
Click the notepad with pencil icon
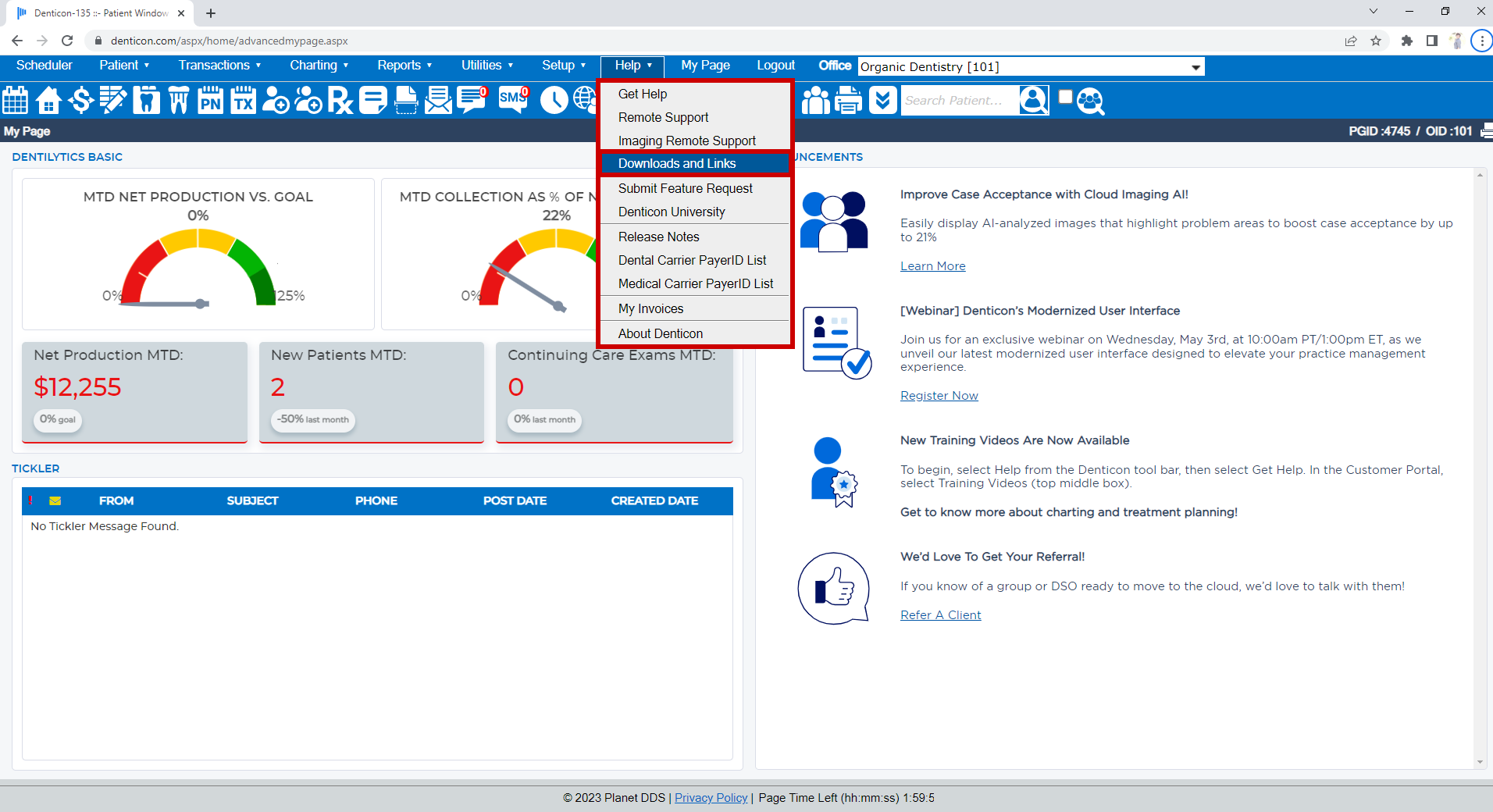click(113, 100)
